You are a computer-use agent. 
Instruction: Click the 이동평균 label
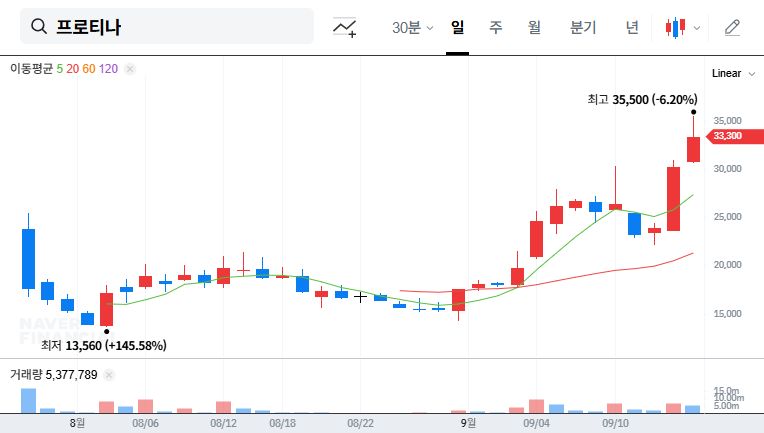[x=31, y=69]
